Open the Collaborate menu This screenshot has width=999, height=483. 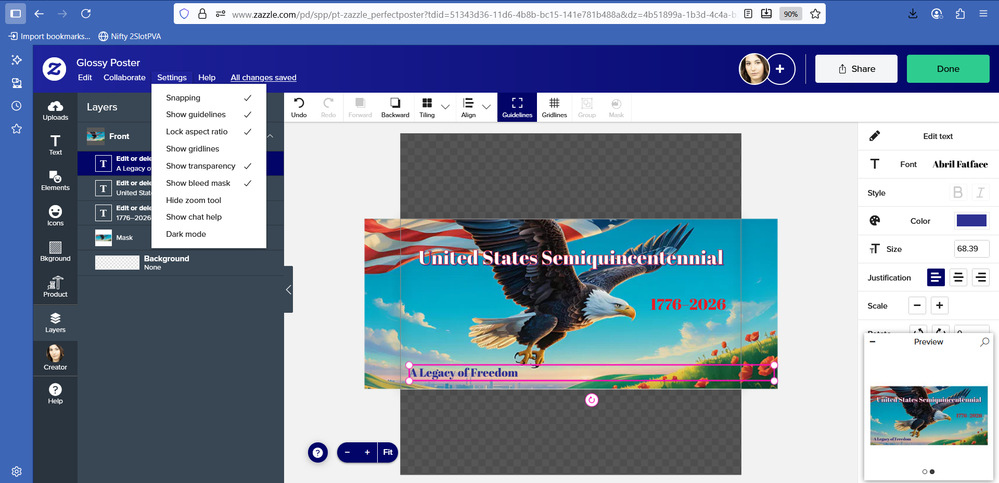(x=124, y=78)
